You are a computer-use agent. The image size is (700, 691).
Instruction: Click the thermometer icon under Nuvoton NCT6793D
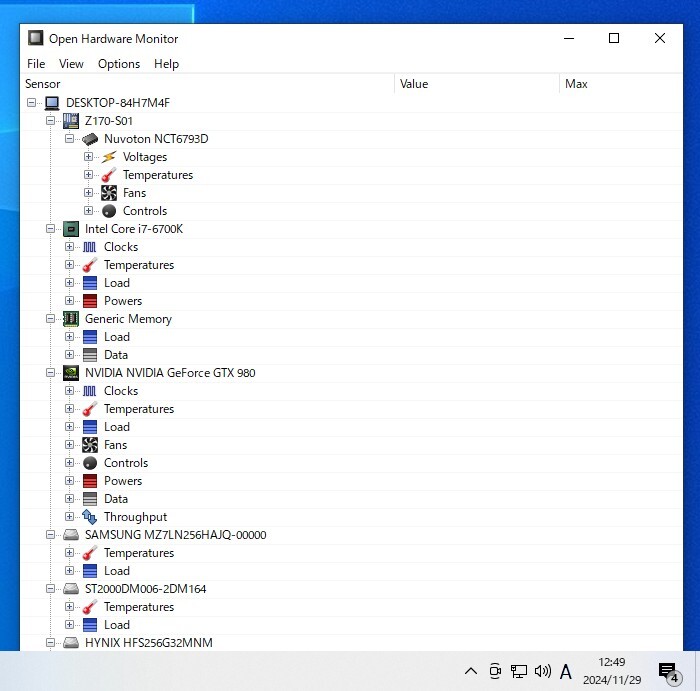[x=109, y=175]
